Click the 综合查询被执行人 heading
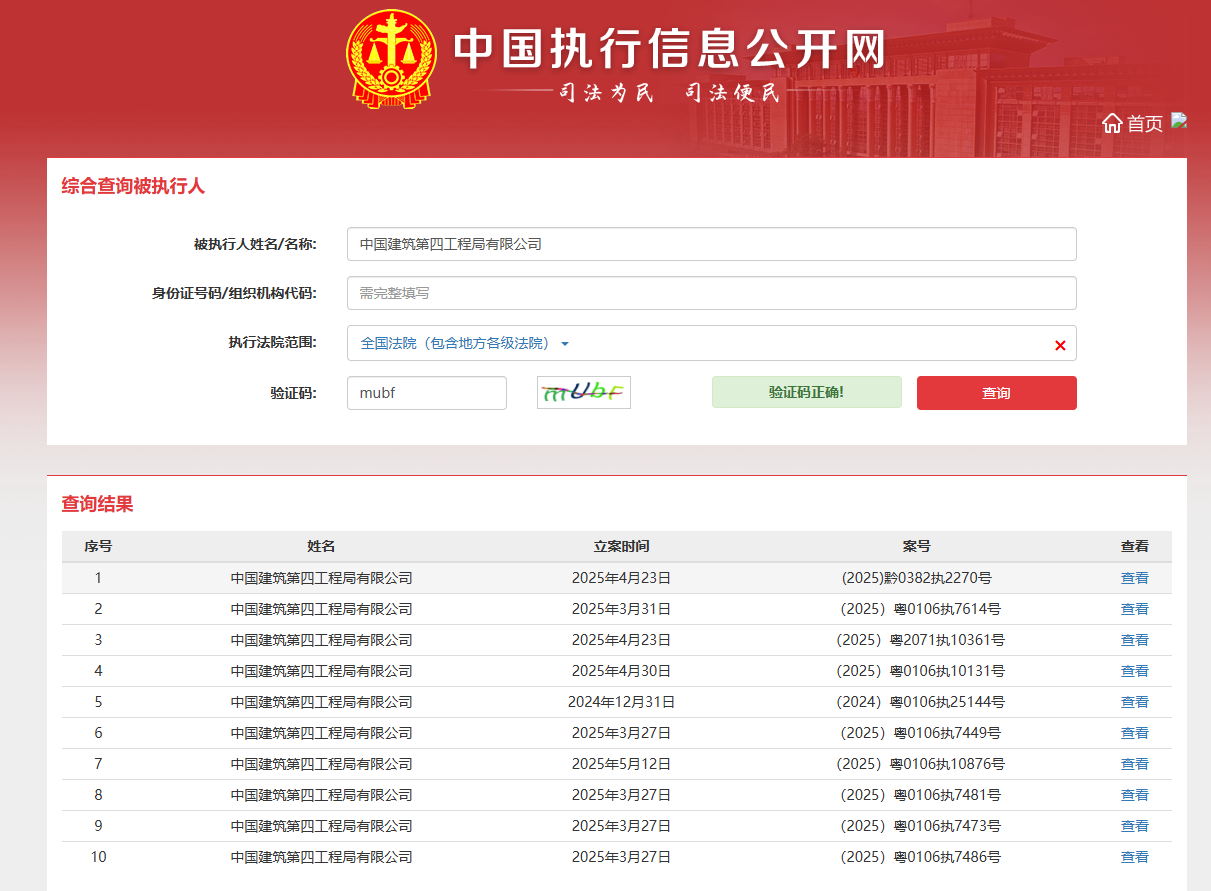This screenshot has height=891, width=1211. (x=133, y=186)
